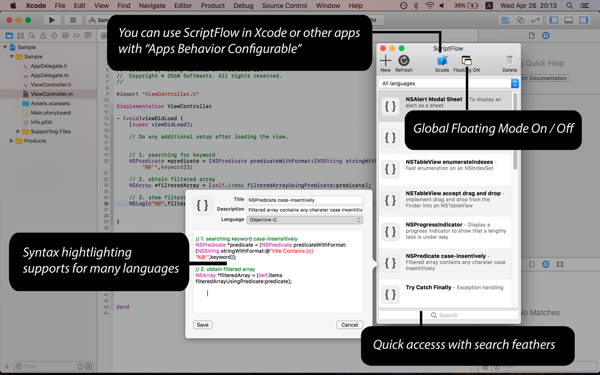Click the Xcode Stop button
The height and width of the screenshot is (375, 600).
(x=73, y=20)
